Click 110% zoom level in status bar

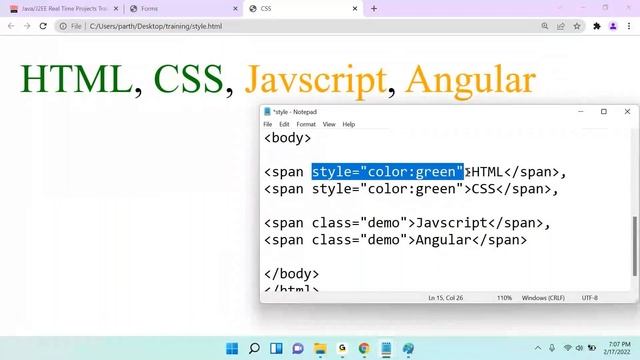tap(504, 298)
